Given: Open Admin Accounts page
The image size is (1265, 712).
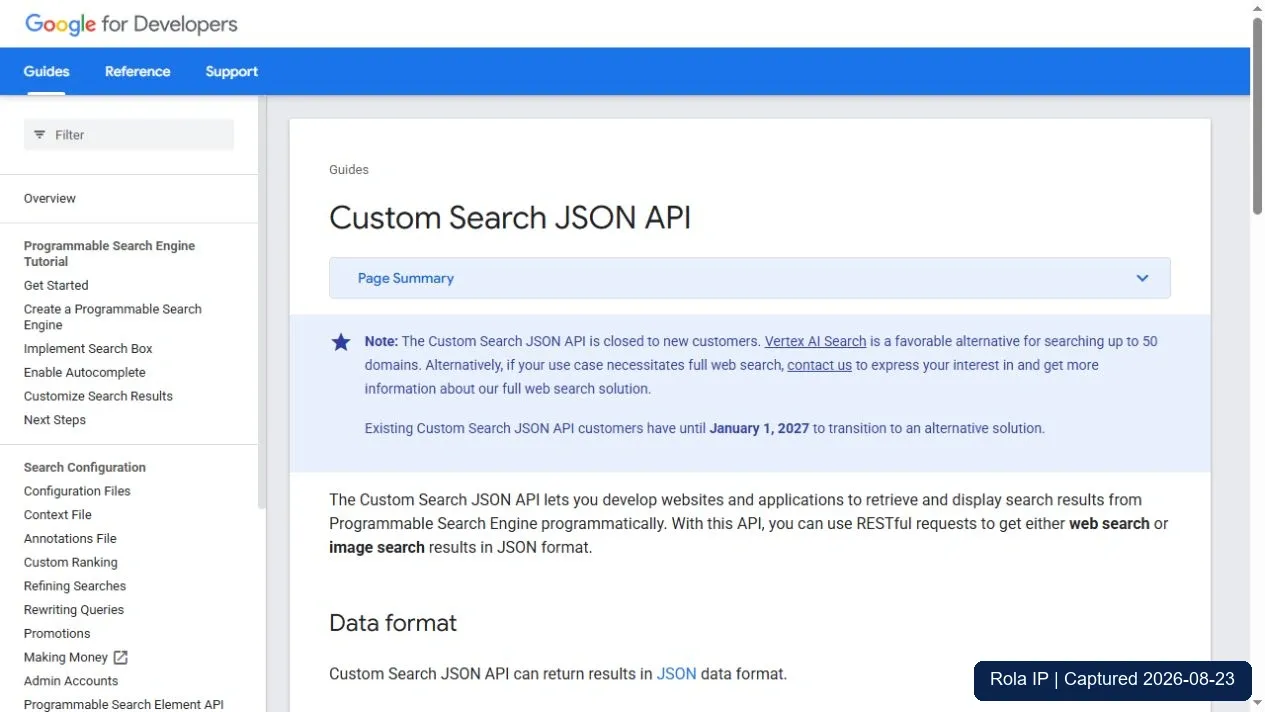Looking at the screenshot, I should click(71, 681).
